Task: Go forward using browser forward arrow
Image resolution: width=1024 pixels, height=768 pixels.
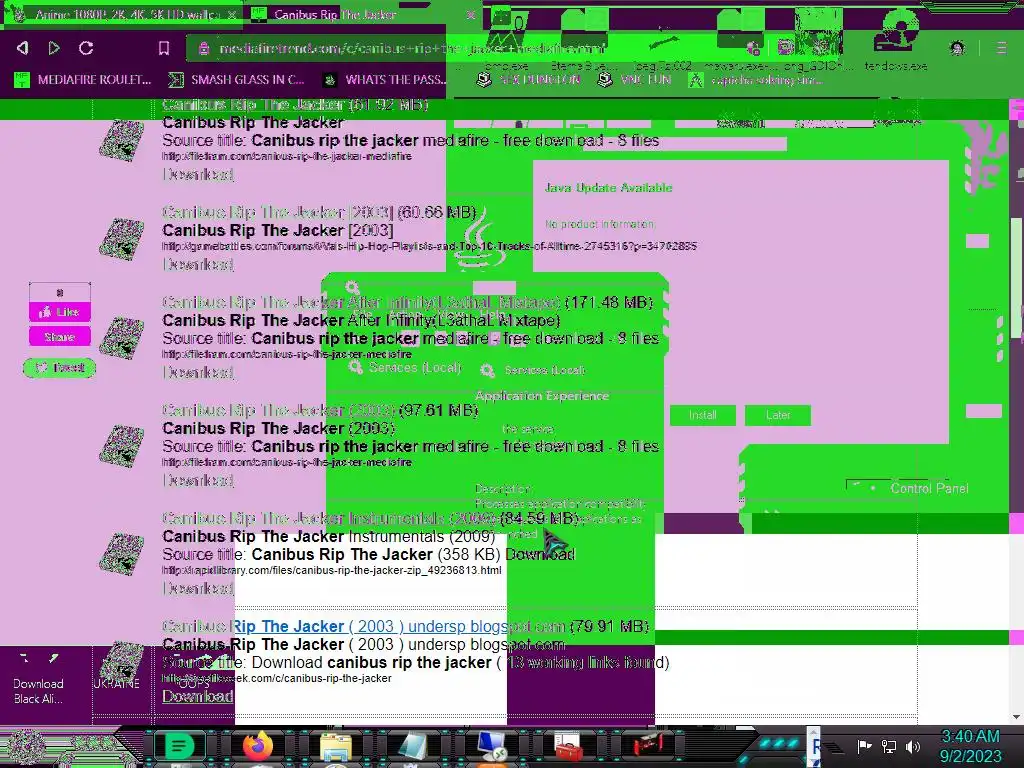Action: [54, 48]
